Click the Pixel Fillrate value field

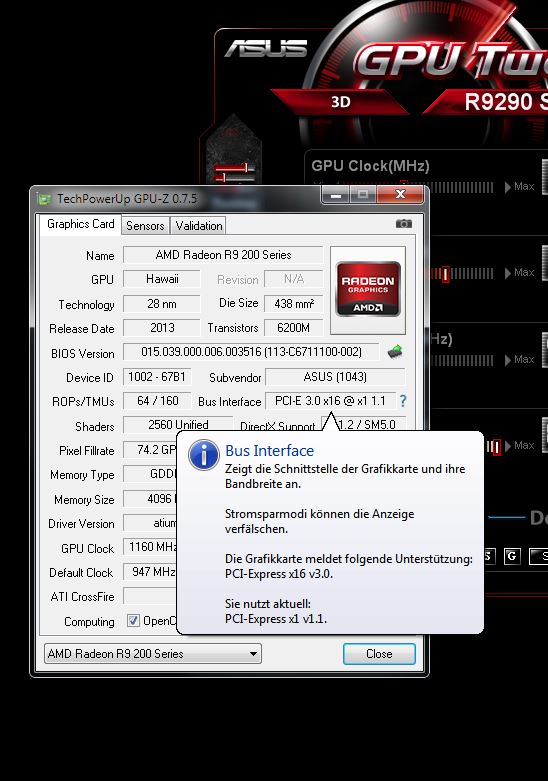tap(150, 450)
